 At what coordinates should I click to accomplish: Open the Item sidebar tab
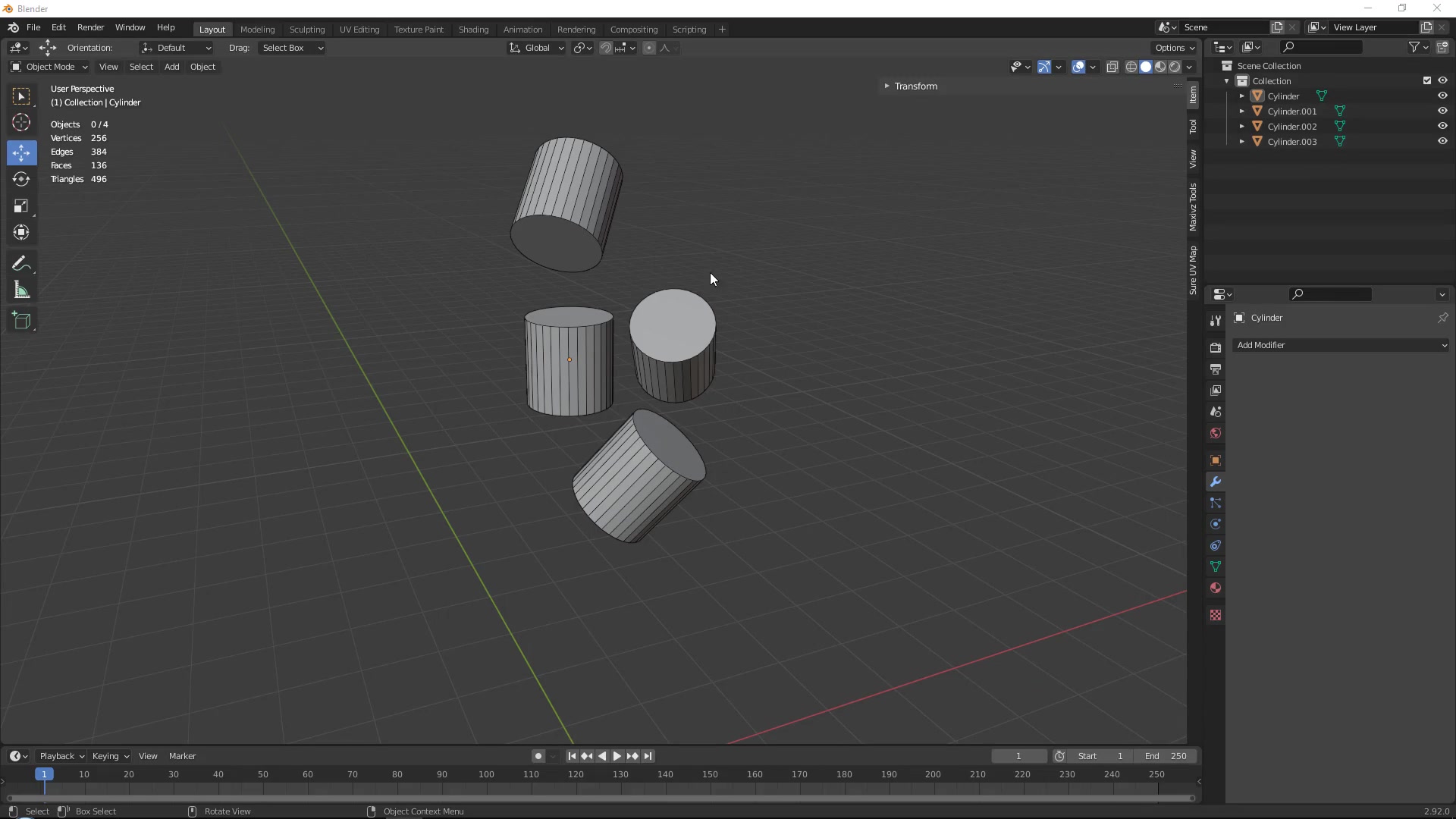click(1193, 95)
